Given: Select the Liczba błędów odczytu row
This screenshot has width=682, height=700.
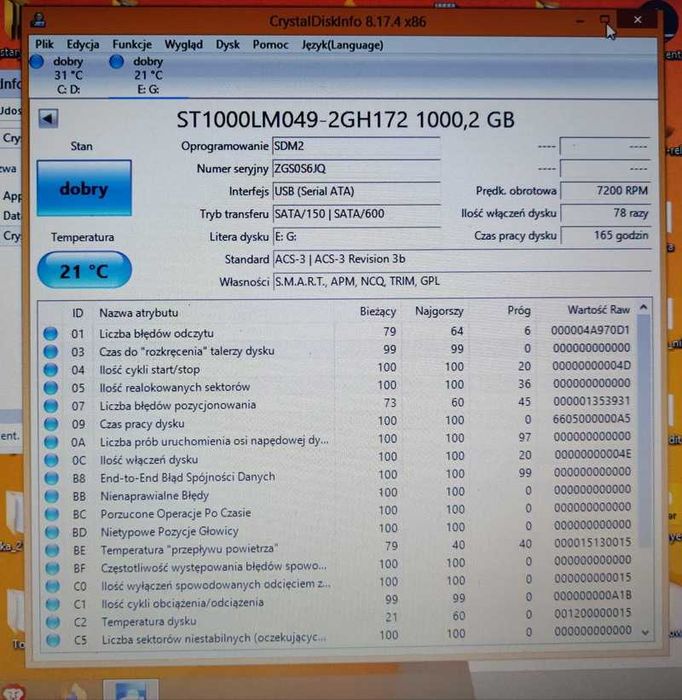Looking at the screenshot, I should [338, 332].
